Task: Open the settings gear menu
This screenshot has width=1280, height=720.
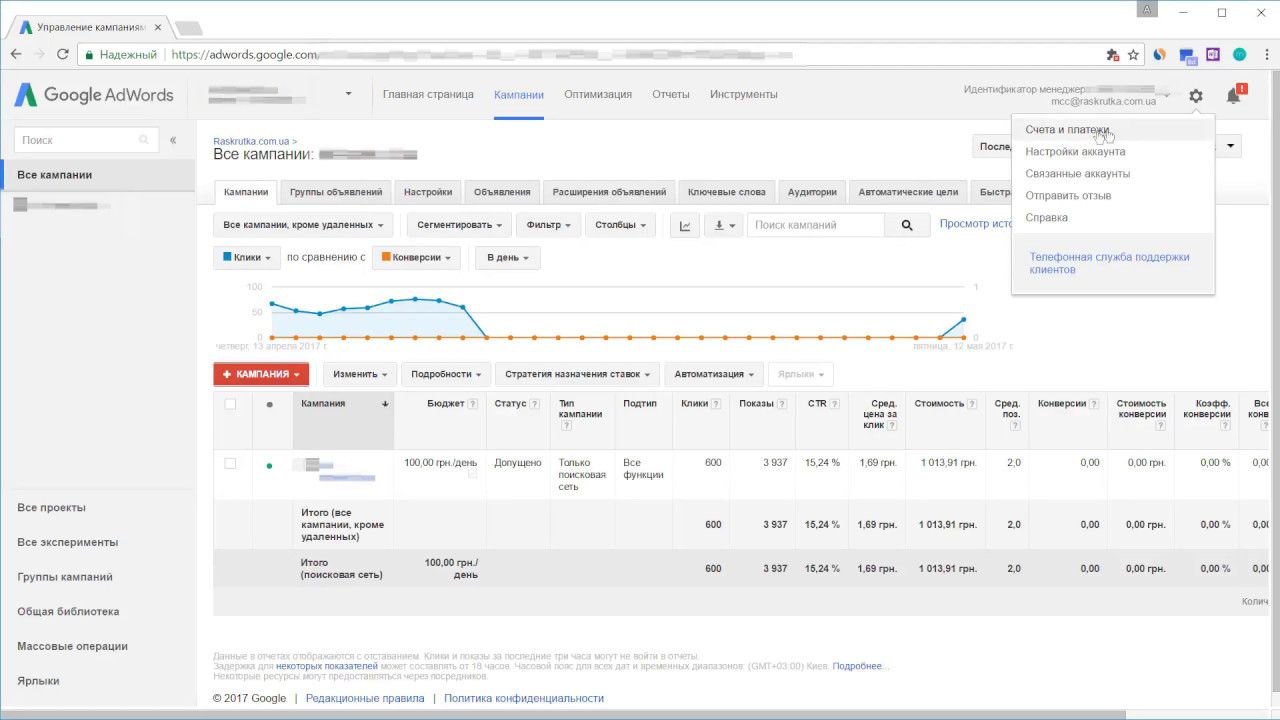Action: point(1196,96)
